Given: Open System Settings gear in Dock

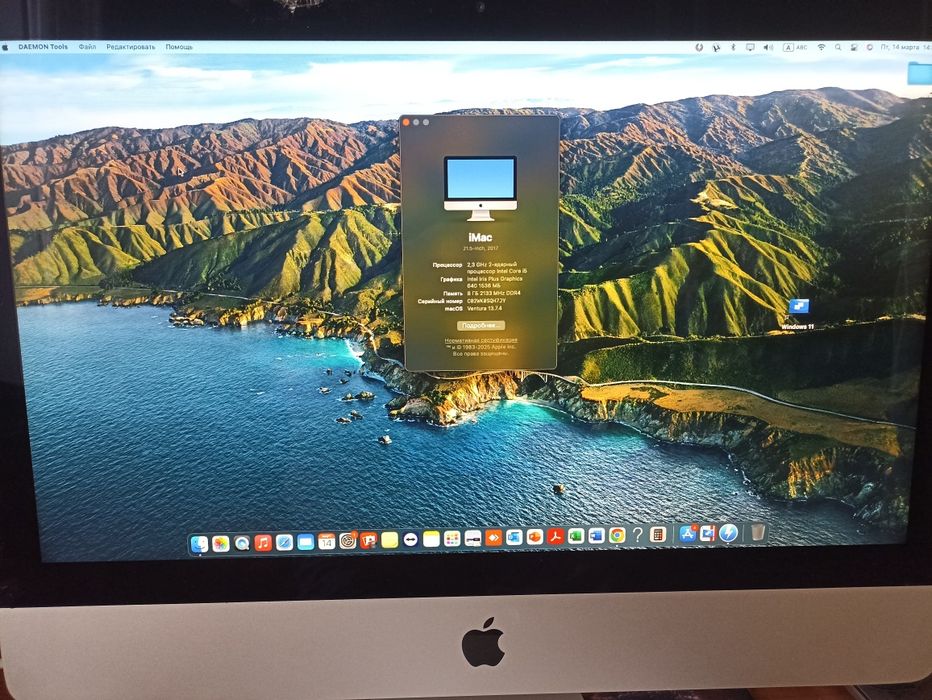Looking at the screenshot, I should coord(348,540).
